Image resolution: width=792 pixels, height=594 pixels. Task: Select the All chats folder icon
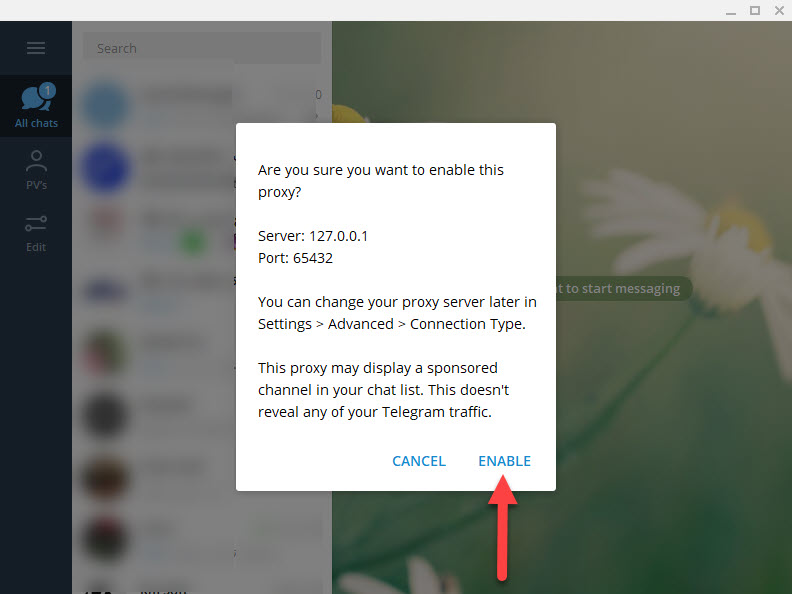[x=36, y=98]
